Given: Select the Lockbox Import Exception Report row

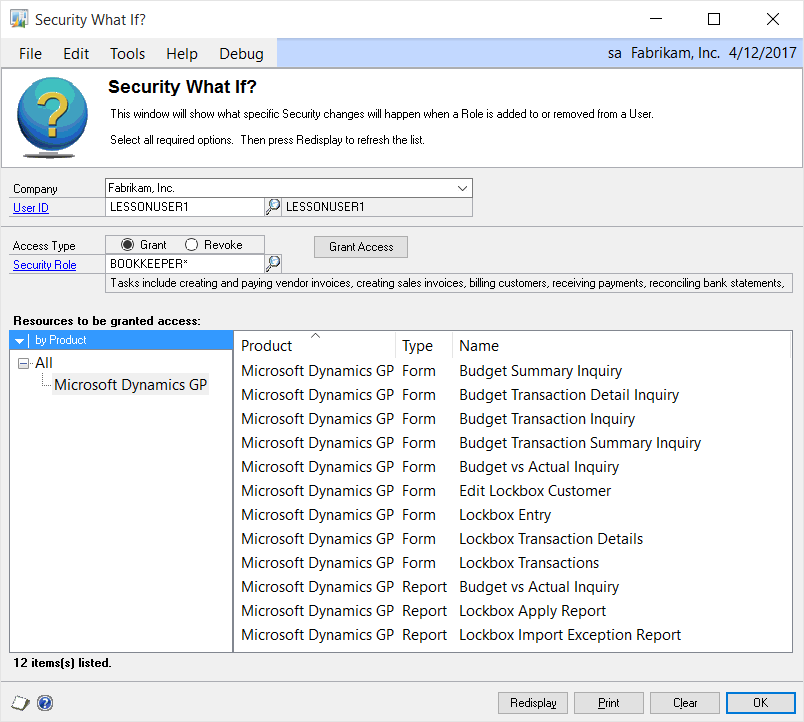Looking at the screenshot, I should coord(513,635).
